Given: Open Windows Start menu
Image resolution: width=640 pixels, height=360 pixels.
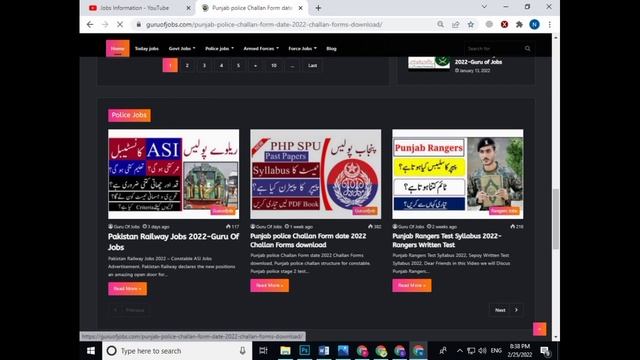Looking at the screenshot, I should point(91,351).
